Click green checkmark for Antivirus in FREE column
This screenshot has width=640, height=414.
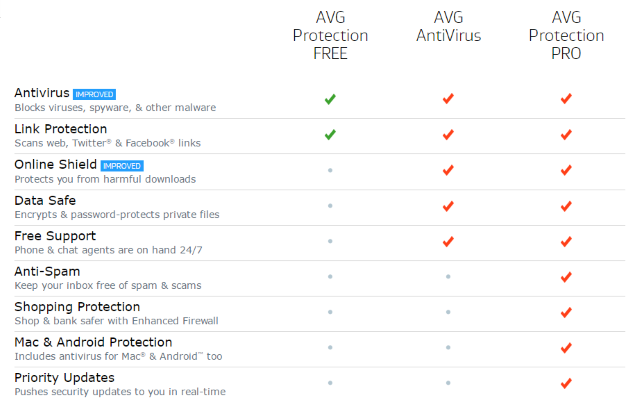(330, 99)
